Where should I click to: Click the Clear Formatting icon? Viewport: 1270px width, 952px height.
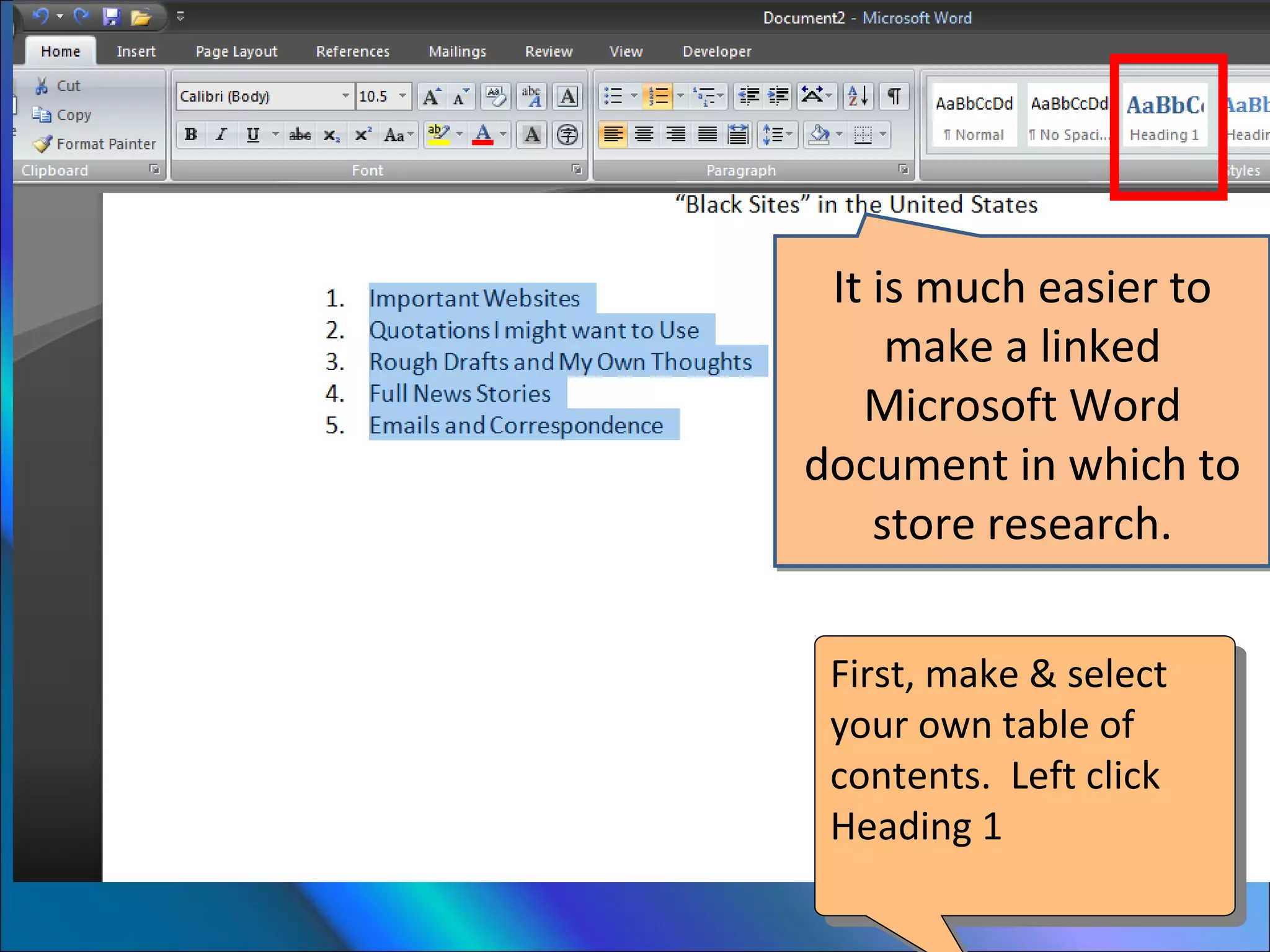coord(497,97)
